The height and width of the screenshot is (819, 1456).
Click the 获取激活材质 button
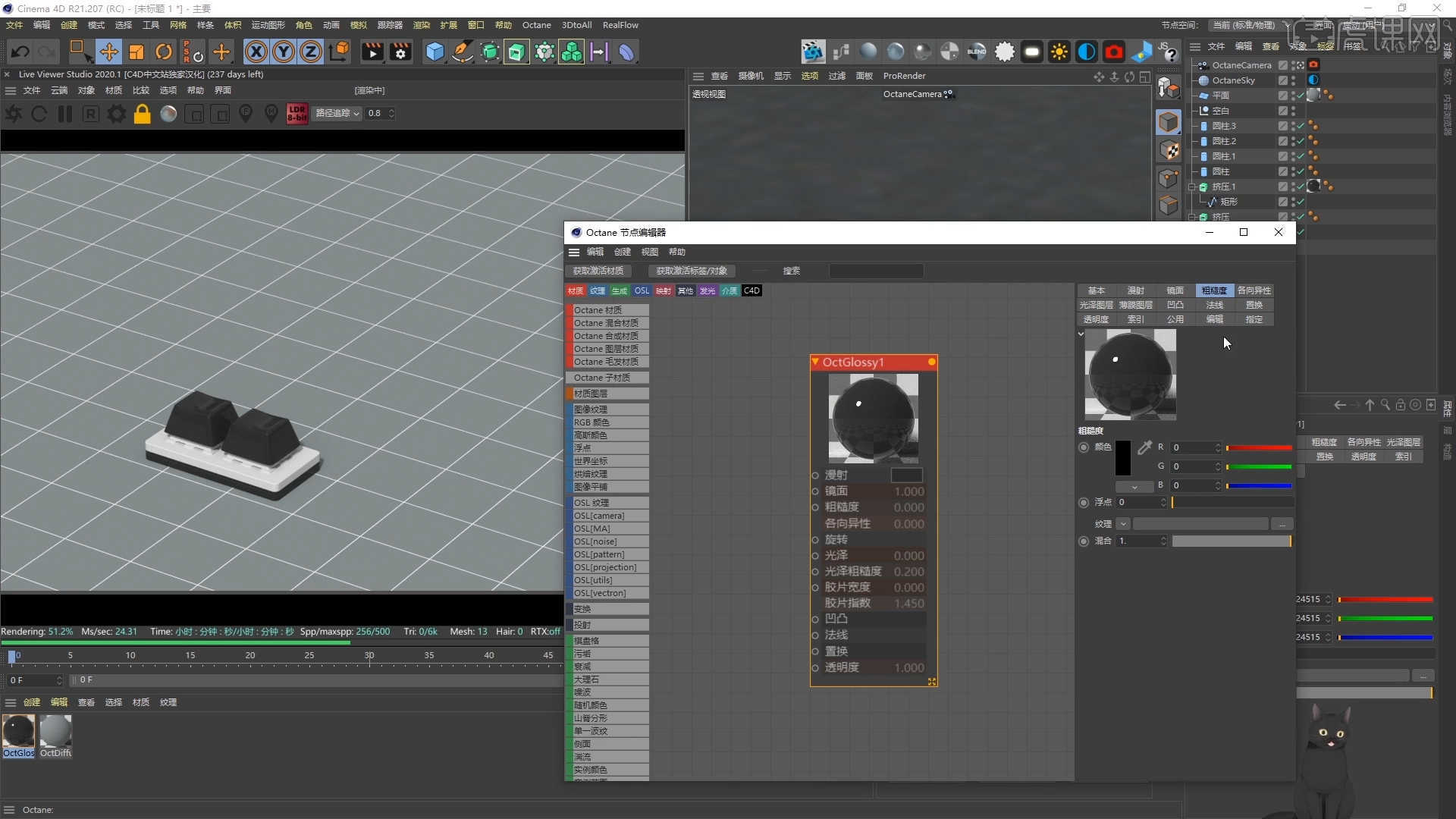tap(598, 271)
